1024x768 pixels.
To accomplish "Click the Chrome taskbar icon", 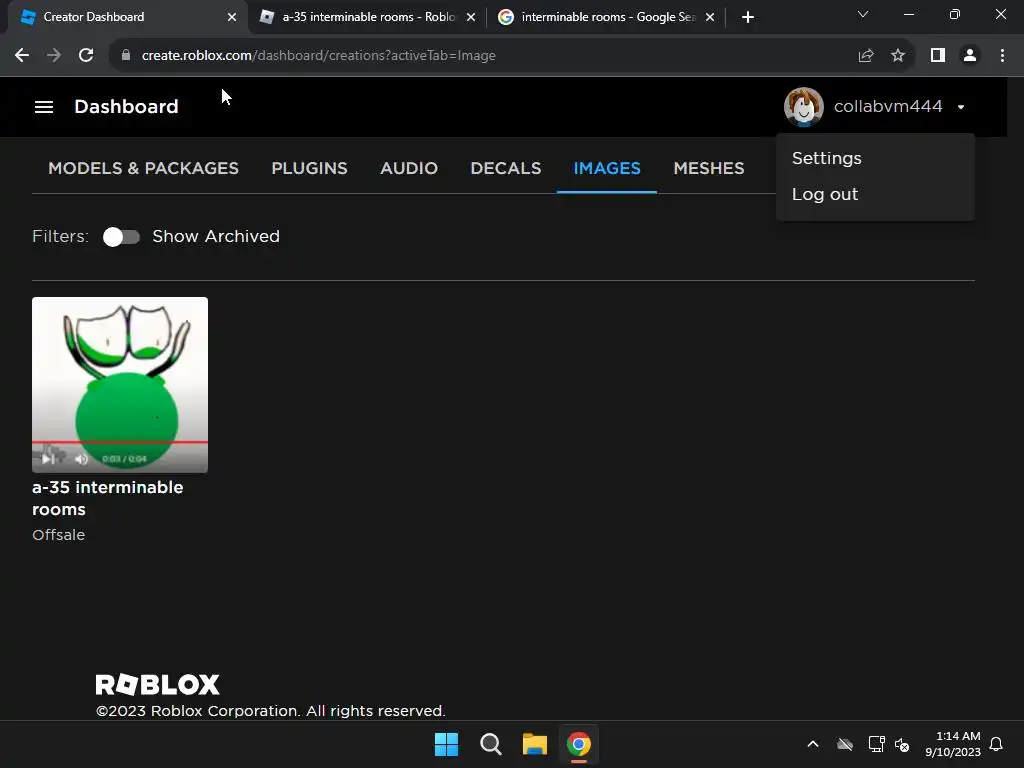I will [x=579, y=744].
